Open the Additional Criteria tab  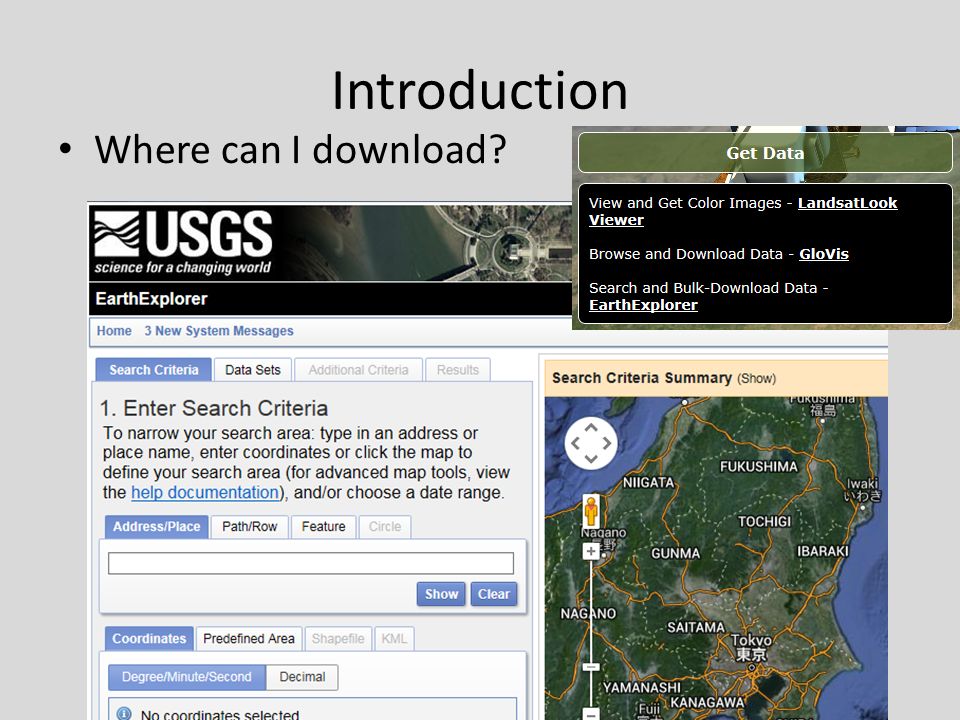coord(358,370)
